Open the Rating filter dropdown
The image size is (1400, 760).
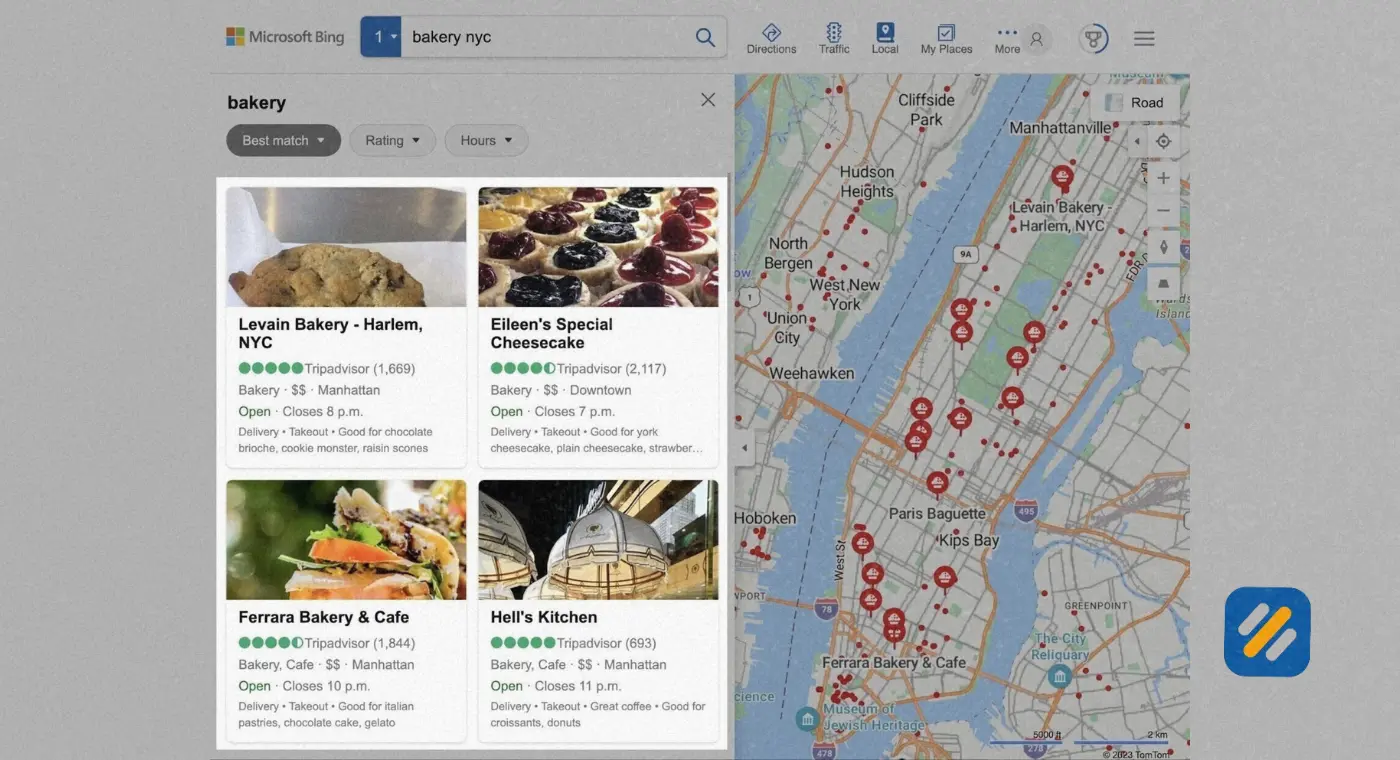coord(392,141)
